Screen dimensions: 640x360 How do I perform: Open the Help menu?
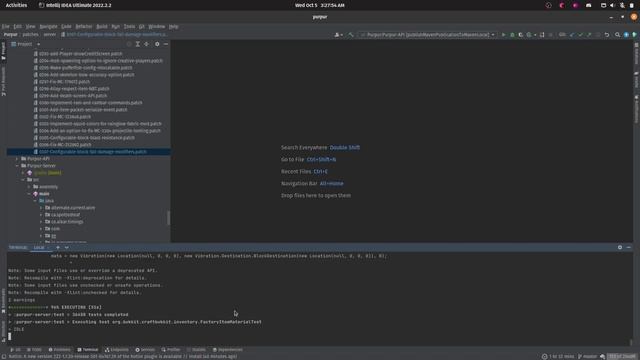[x=173, y=27]
